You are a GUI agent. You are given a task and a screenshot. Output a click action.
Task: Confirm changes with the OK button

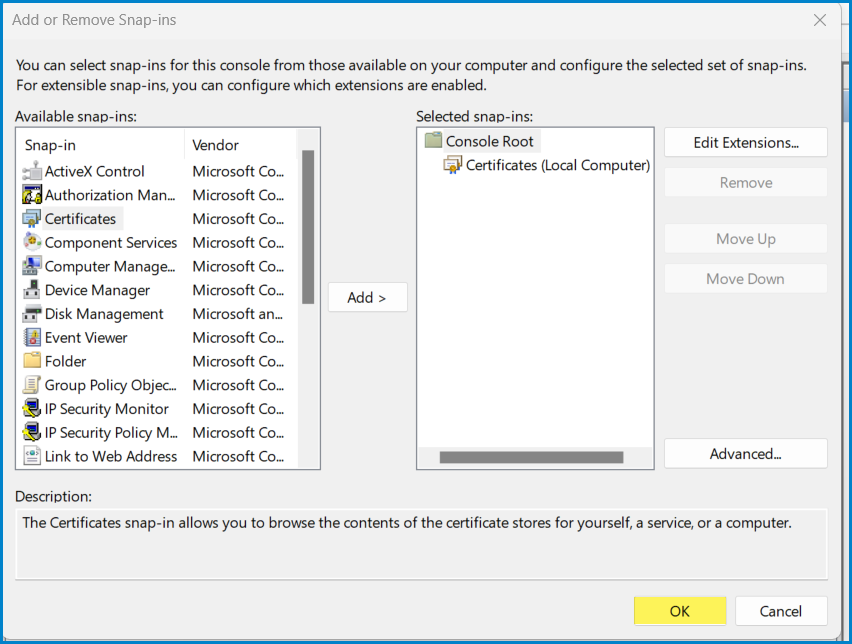(680, 611)
